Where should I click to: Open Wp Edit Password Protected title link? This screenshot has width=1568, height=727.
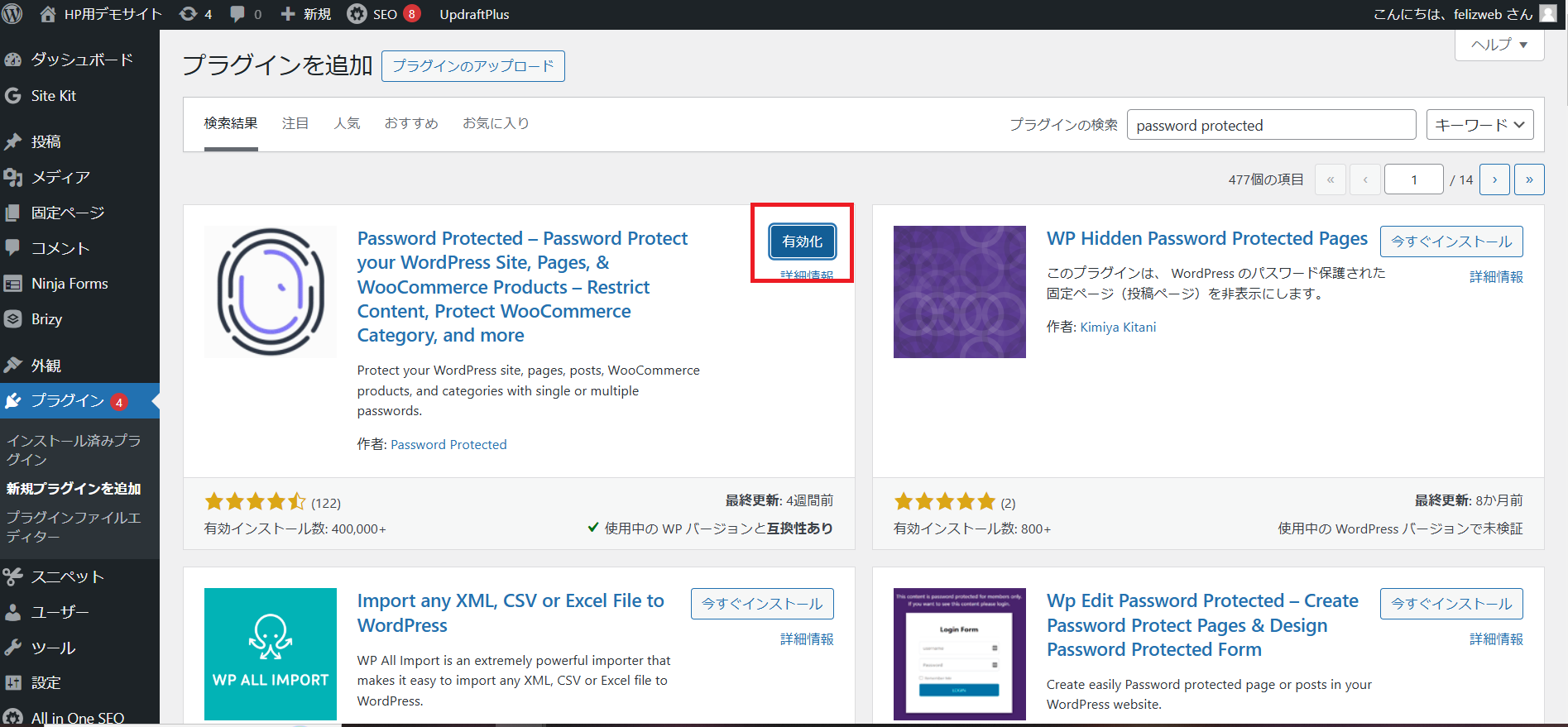[x=1202, y=625]
